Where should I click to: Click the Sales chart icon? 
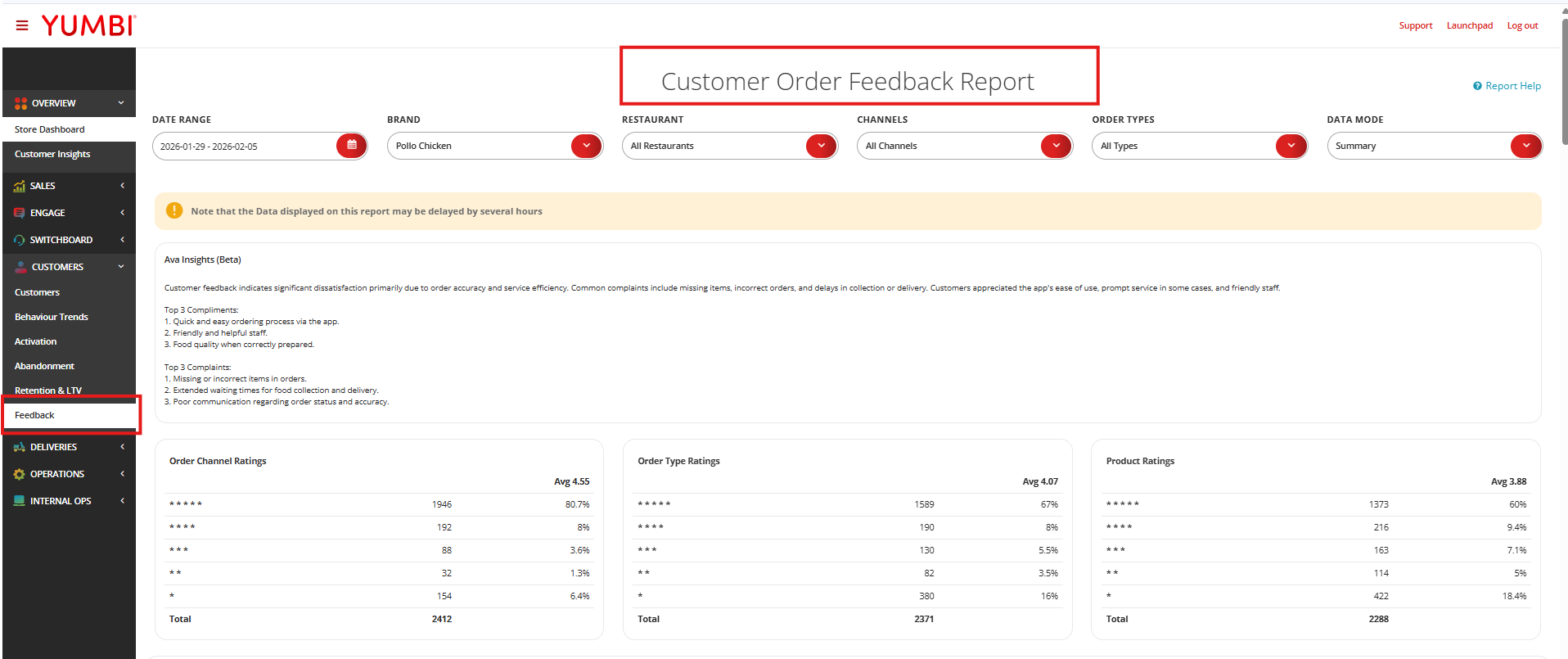tap(20, 187)
